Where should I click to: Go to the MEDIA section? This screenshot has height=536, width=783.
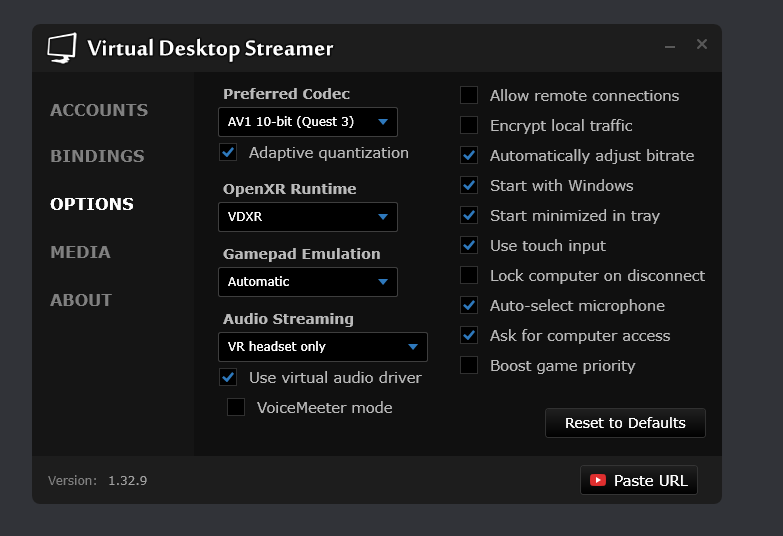point(80,252)
